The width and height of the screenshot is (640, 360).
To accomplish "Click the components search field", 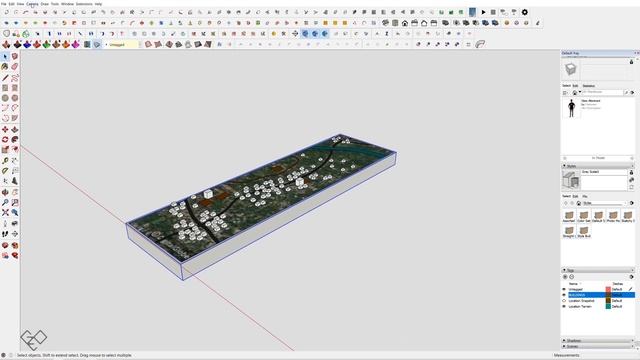I will click(x=602, y=93).
